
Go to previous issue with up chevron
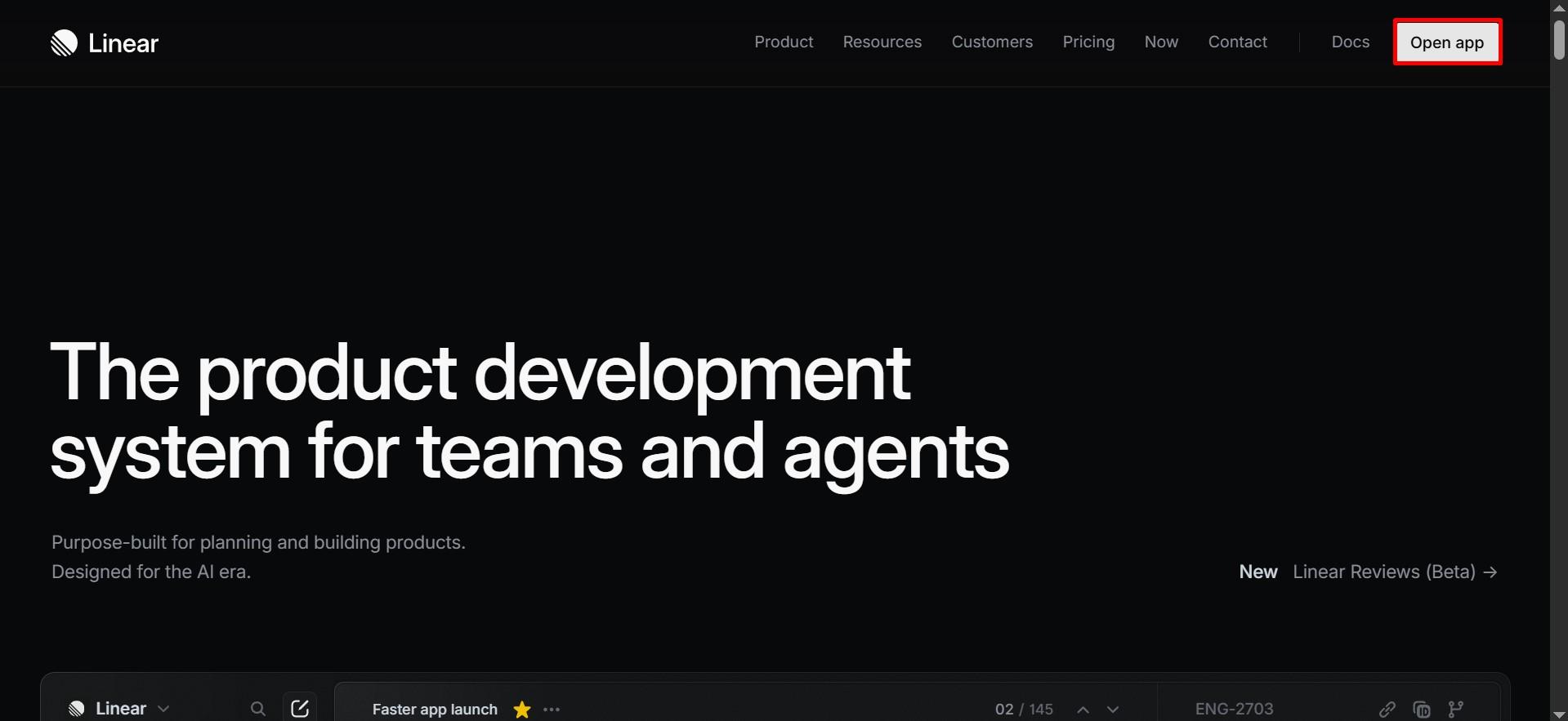1083,710
